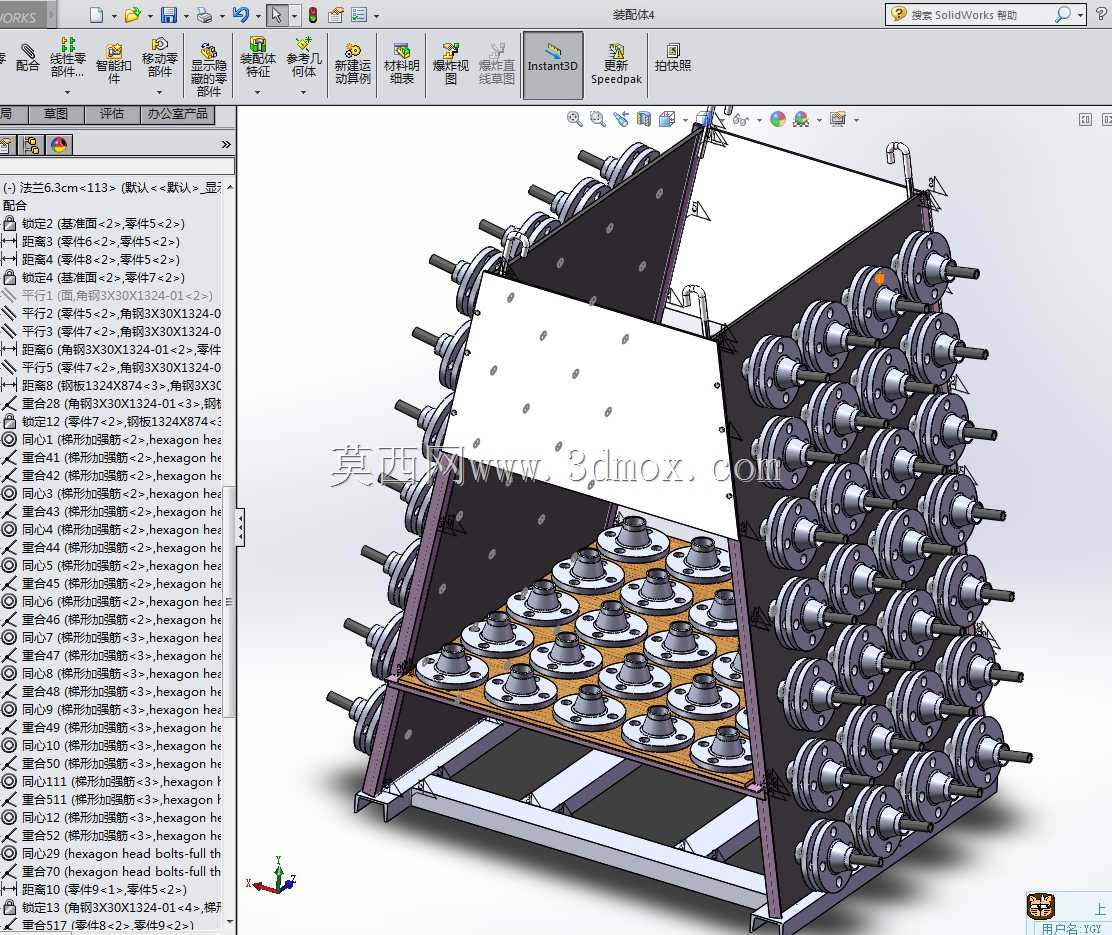Screen dimensions: 1112x935
Task: Select tree root 法兰6.3cm<113>
Action: (111, 187)
